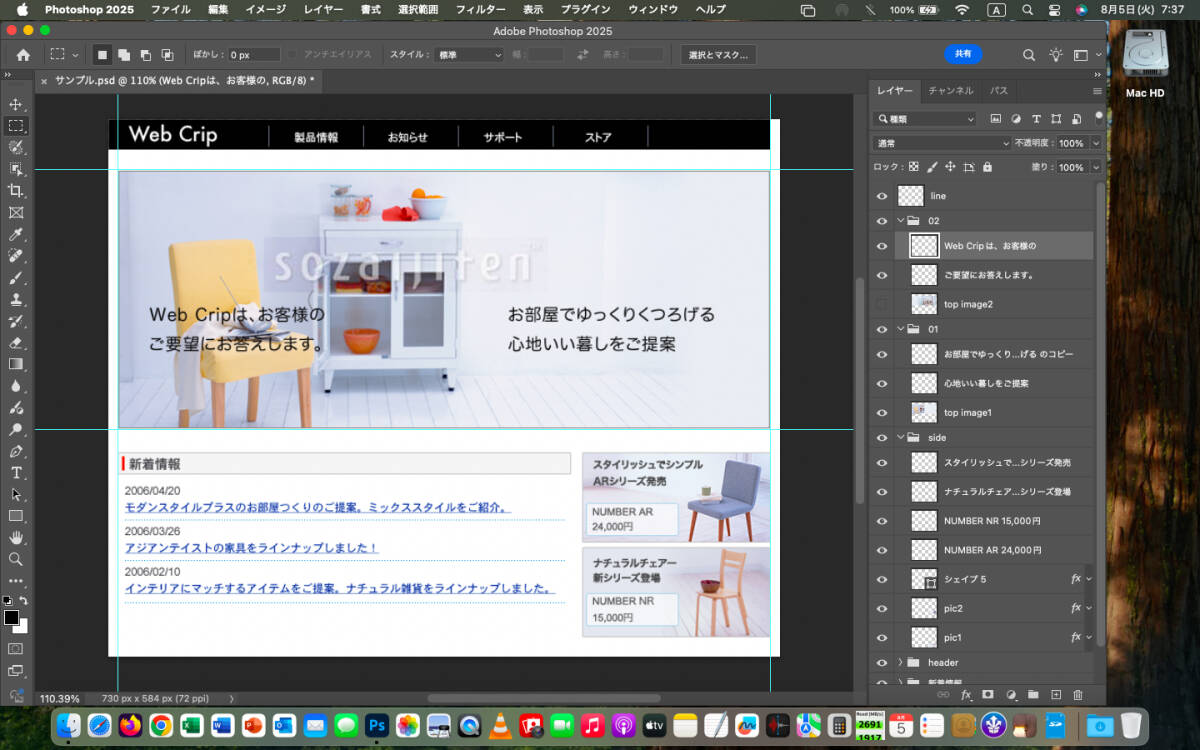Hide the line layer

point(881,196)
